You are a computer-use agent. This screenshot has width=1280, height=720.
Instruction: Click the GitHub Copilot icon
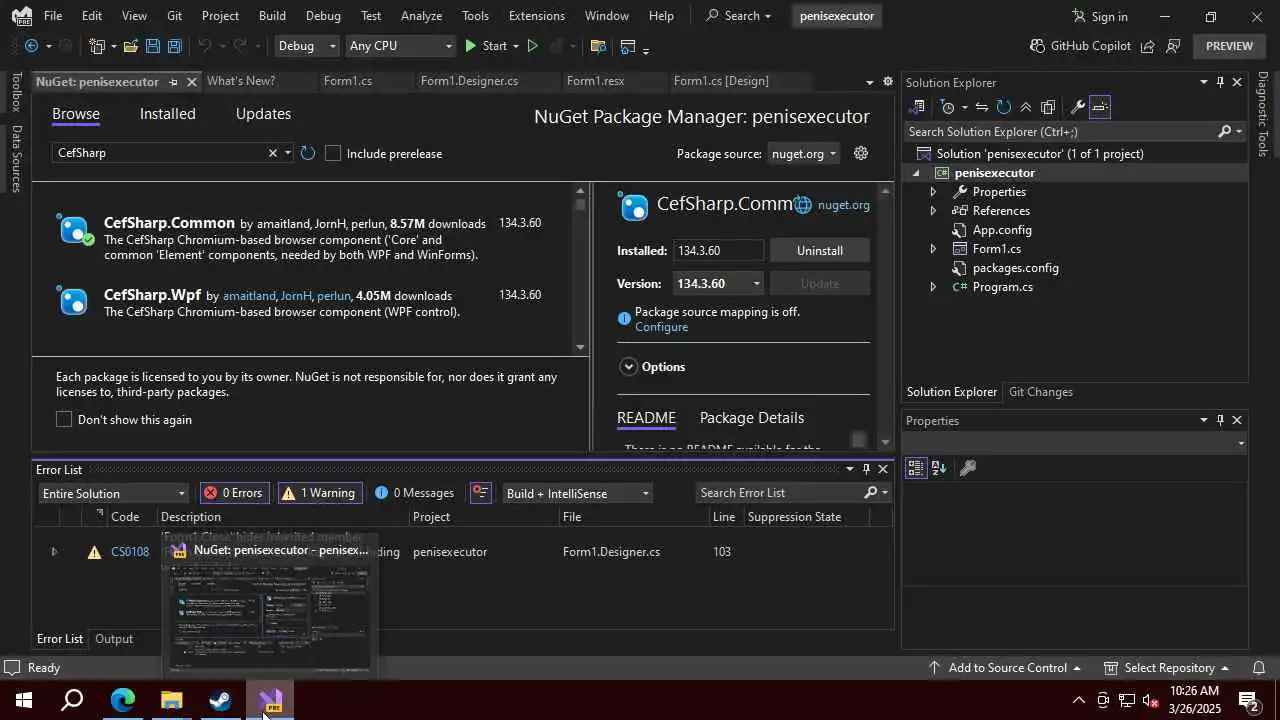(1038, 46)
